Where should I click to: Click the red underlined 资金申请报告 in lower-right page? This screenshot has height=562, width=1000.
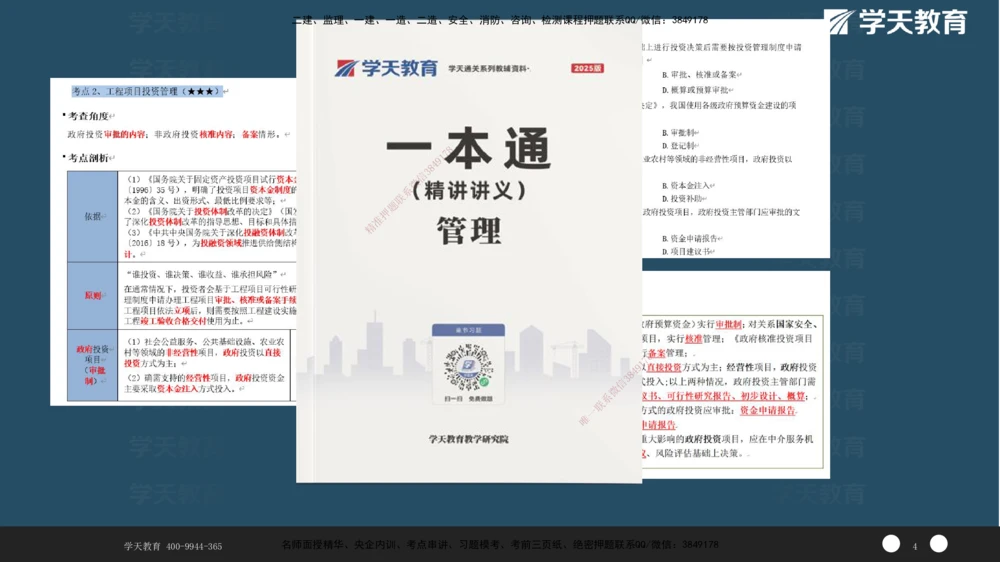(767, 411)
